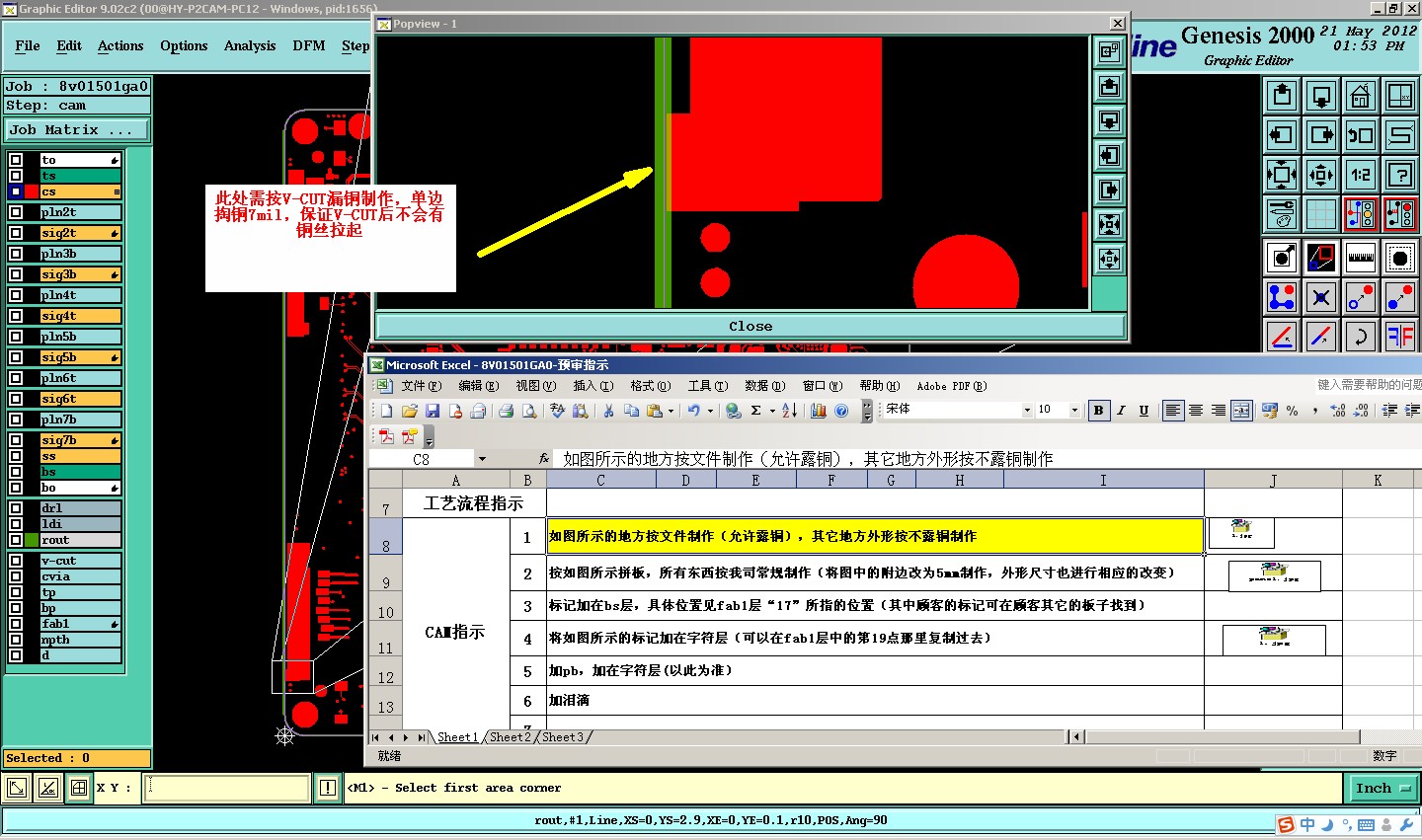Screen dimensions: 1422x840
Task: Toggle checkbox for layer sig7b
Action: 16,440
